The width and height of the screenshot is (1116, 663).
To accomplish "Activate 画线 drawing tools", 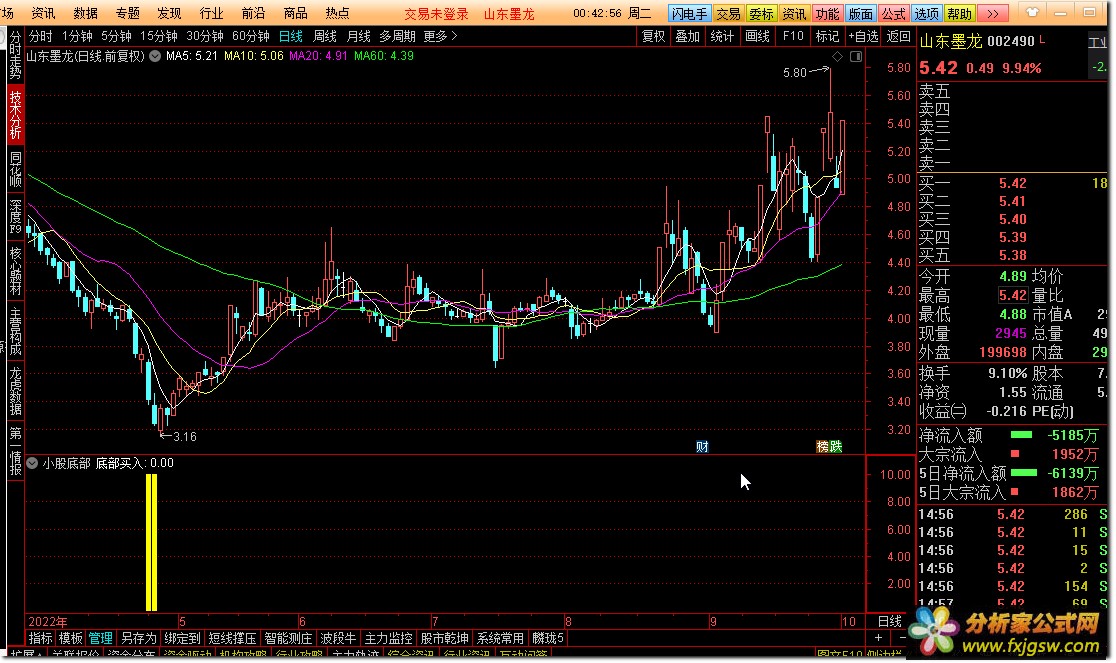I will point(757,36).
